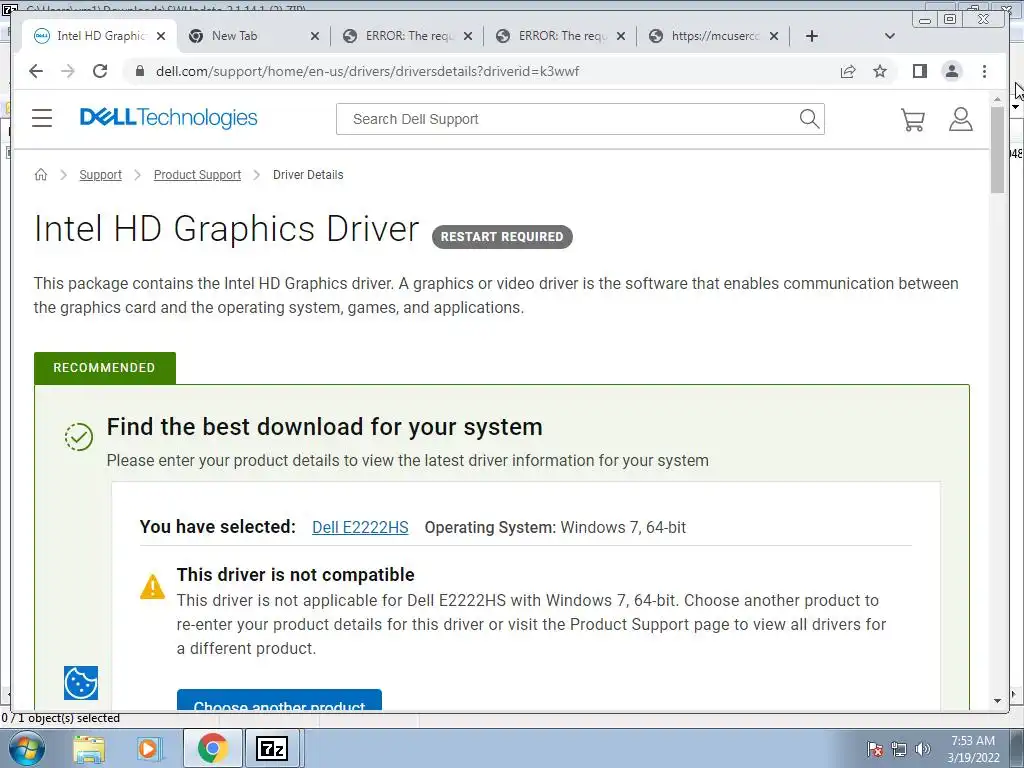
Task: Close the Intel HD Graphics tab
Action: (161, 36)
